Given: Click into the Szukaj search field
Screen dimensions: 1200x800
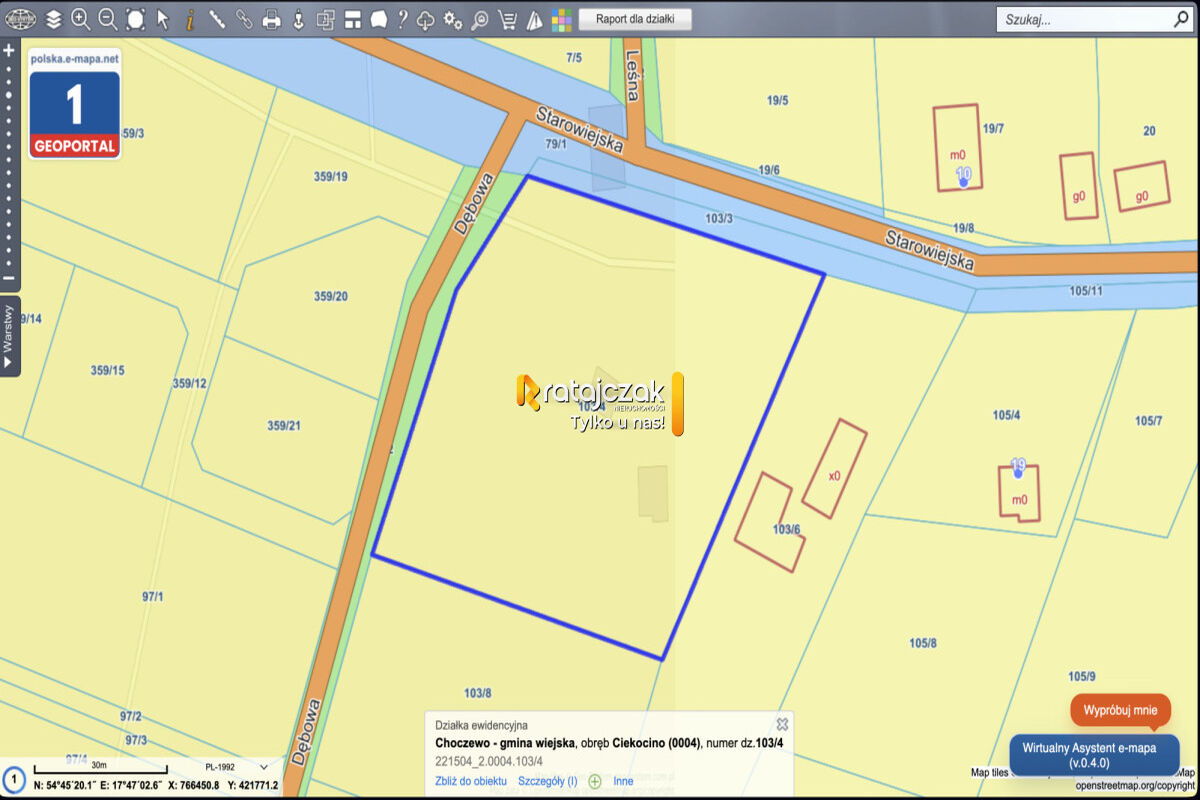Looking at the screenshot, I should click(x=1083, y=19).
